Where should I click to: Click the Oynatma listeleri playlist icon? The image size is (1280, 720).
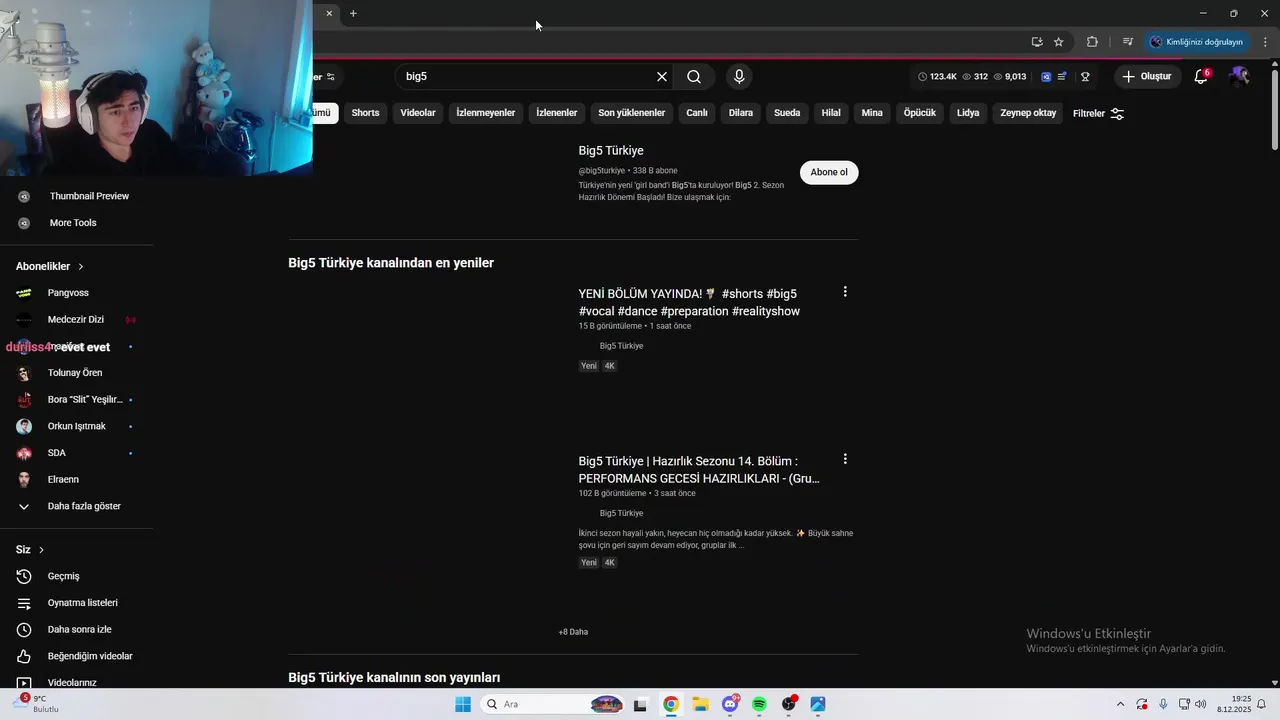[x=24, y=603]
